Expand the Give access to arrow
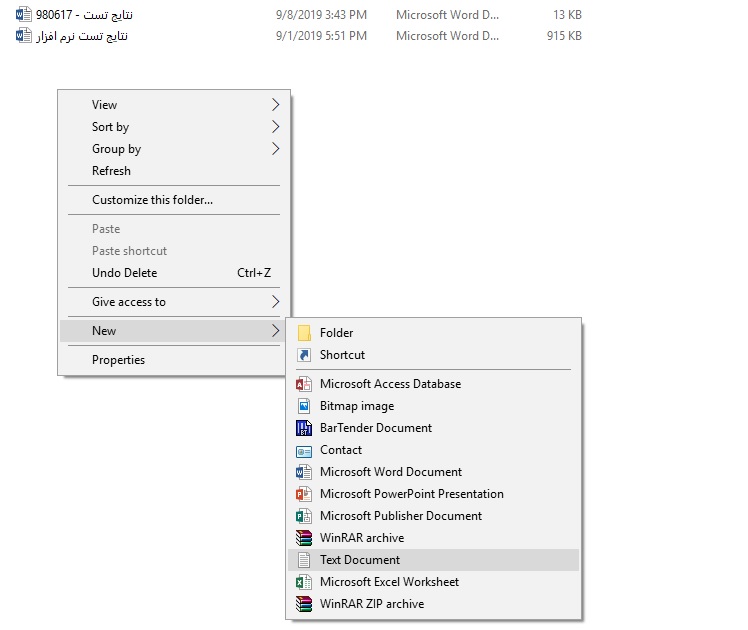Image resolution: width=748 pixels, height=630 pixels. click(x=275, y=301)
